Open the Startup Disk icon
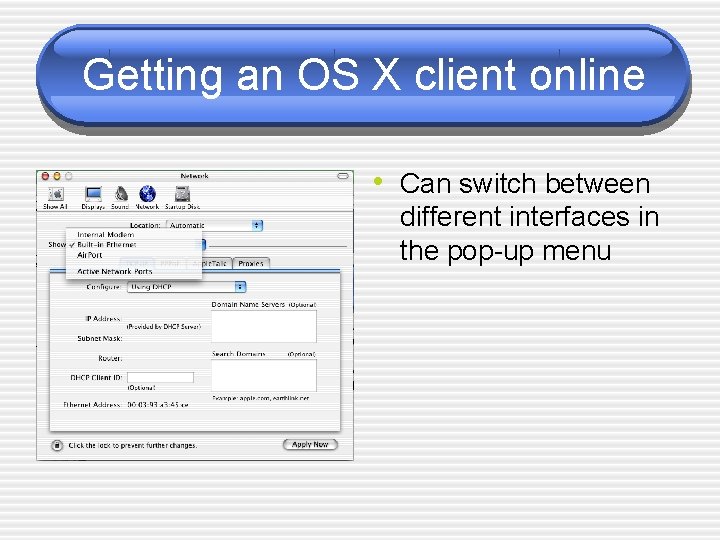 (x=182, y=198)
